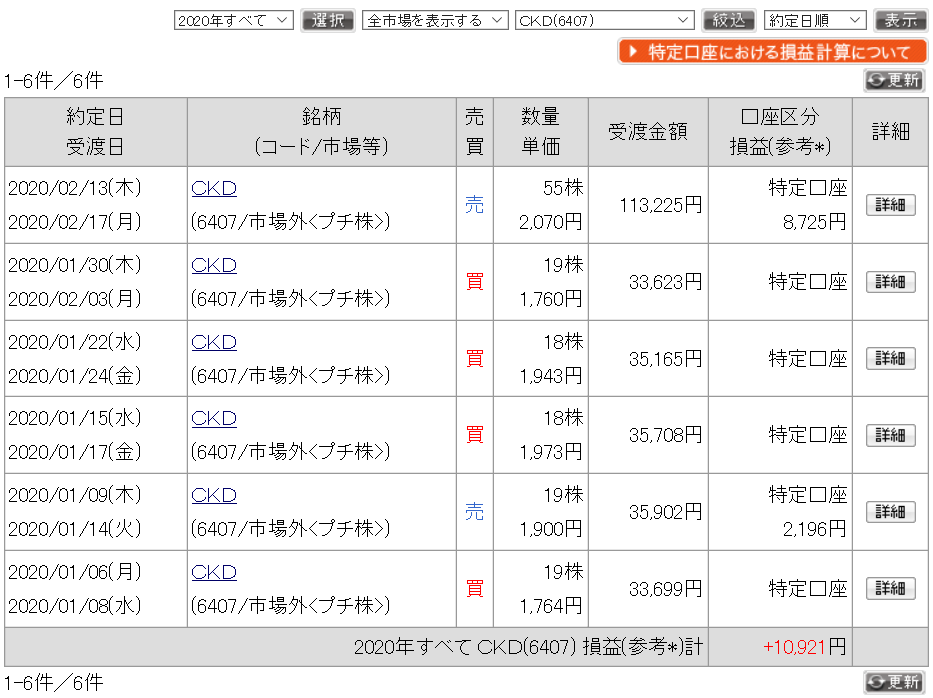Select the 受渡金額 column header
This screenshot has height=698, width=933.
coord(648,132)
